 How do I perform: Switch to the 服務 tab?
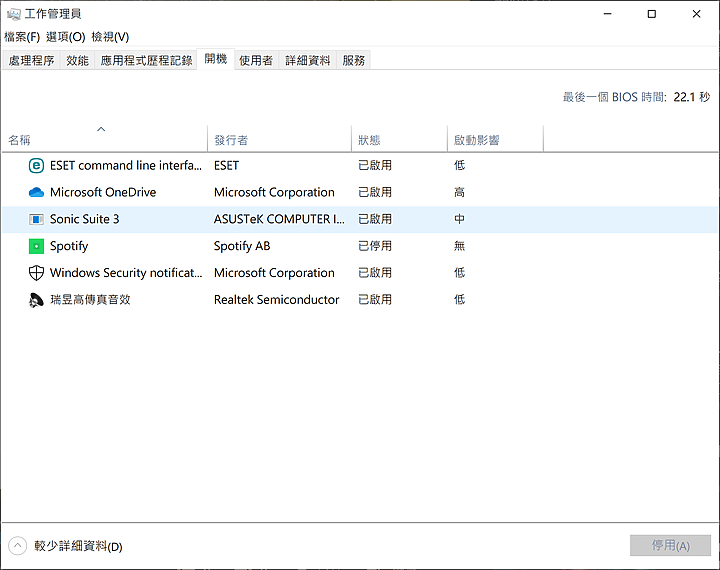click(354, 60)
